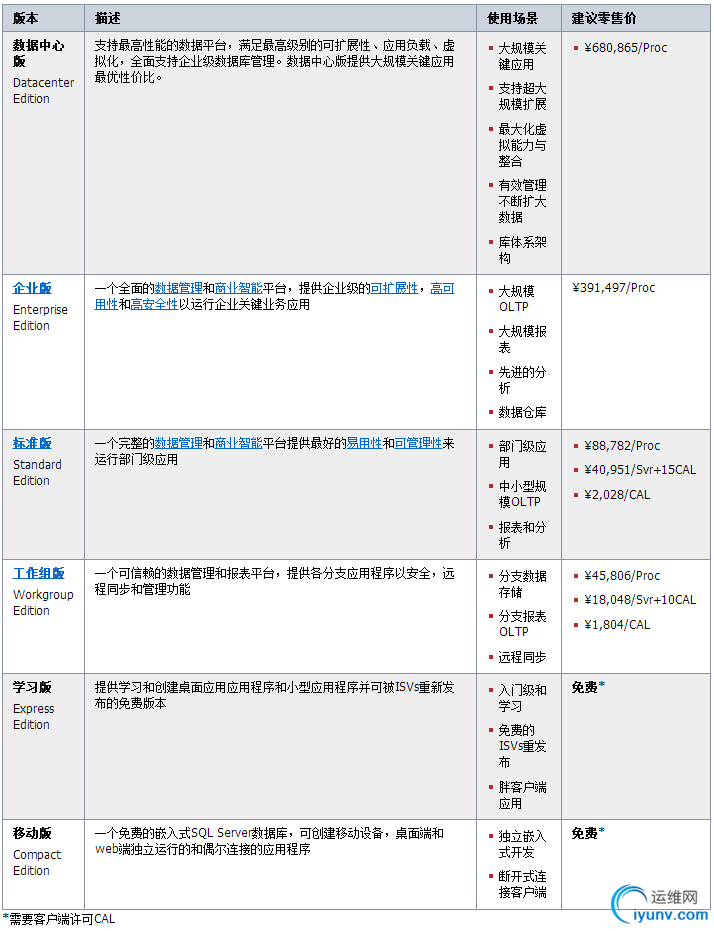Click 先进的分析 scenario item
This screenshot has height=931, width=714.
pos(522,381)
